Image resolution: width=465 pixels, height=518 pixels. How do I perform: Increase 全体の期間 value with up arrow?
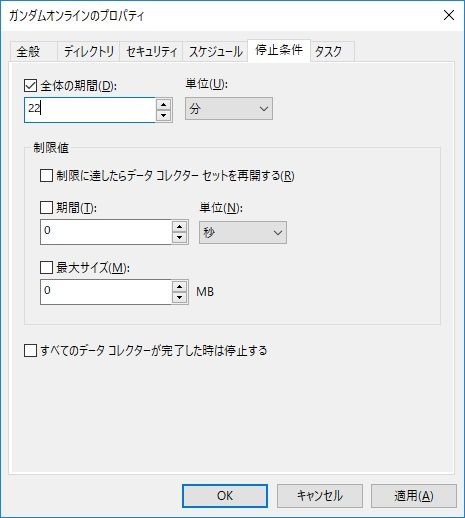tap(163, 105)
